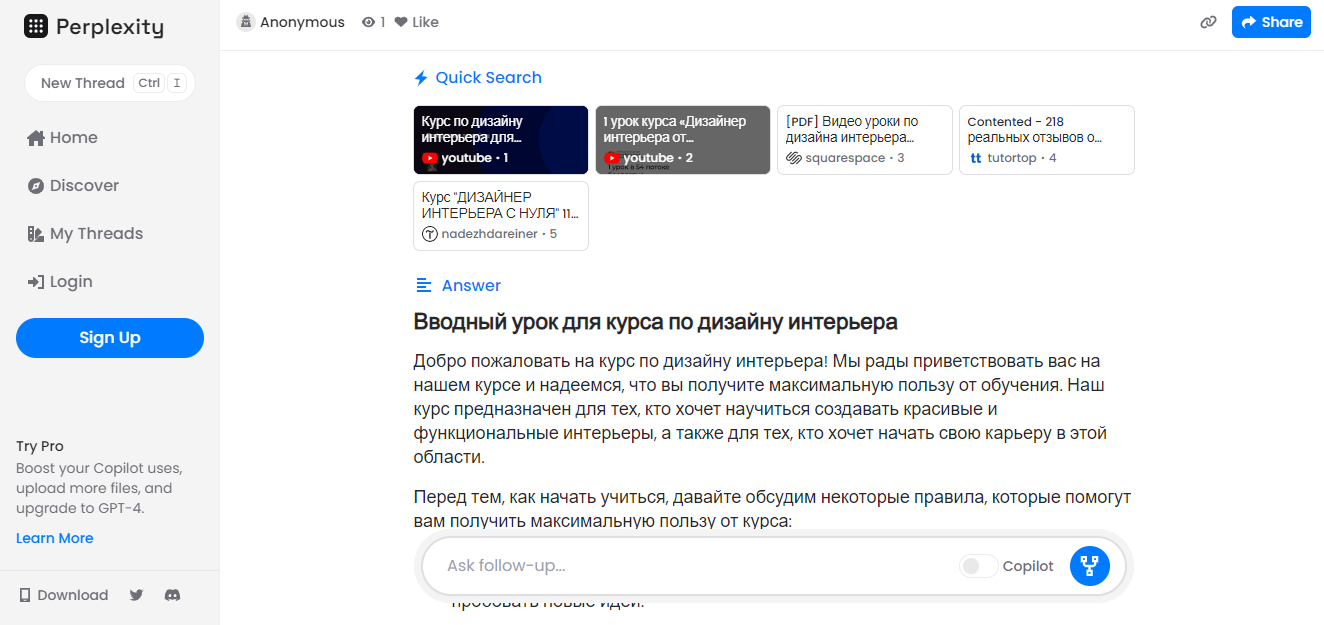
Task: Expand the youtube source card numbered 1
Action: click(500, 140)
